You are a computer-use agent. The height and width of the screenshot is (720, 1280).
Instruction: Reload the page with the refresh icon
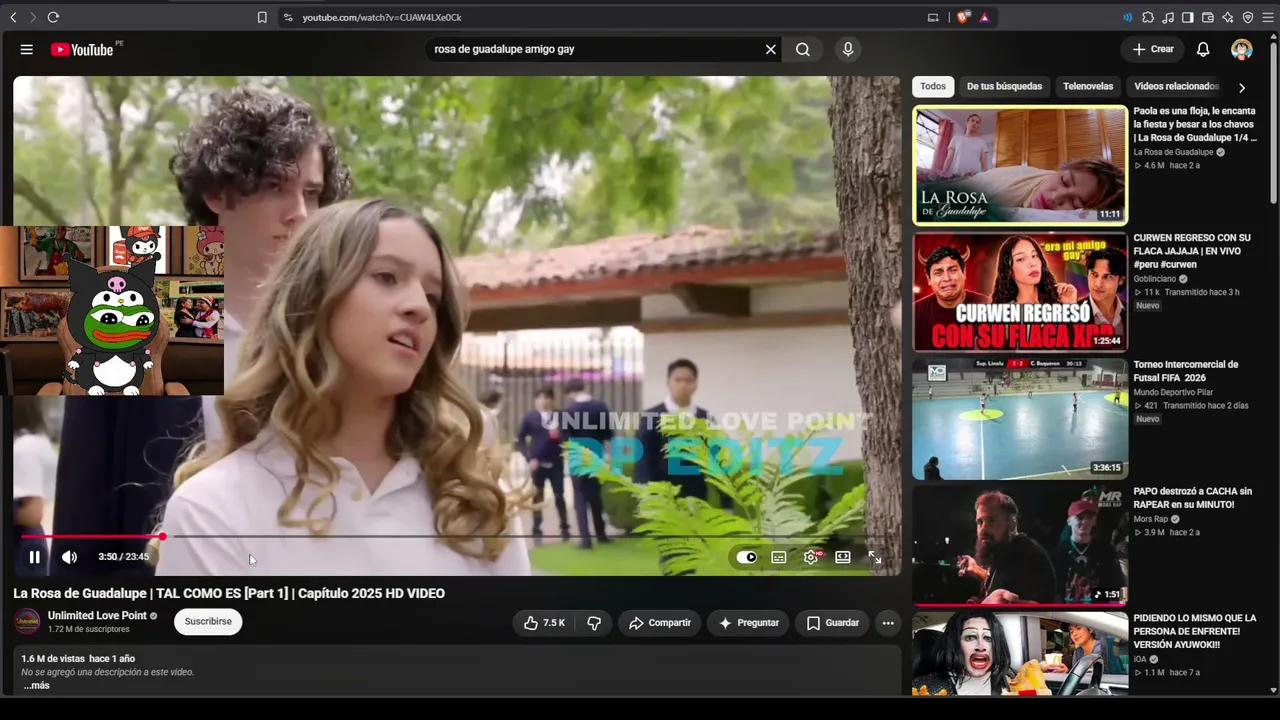pos(53,17)
